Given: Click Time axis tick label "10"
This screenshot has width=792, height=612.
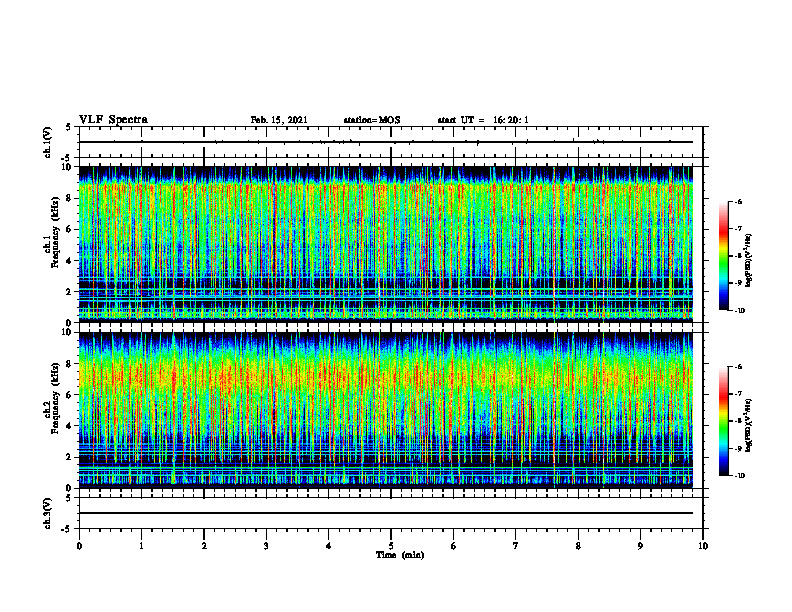Looking at the screenshot, I should click(703, 546).
